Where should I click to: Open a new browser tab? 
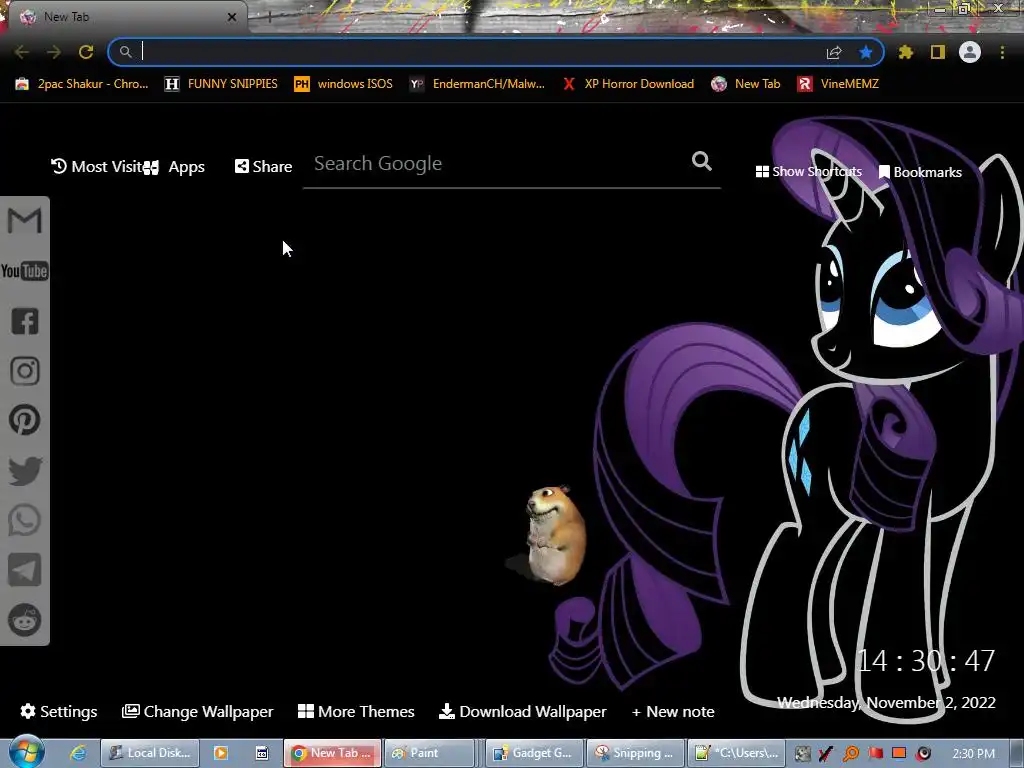pos(269,18)
